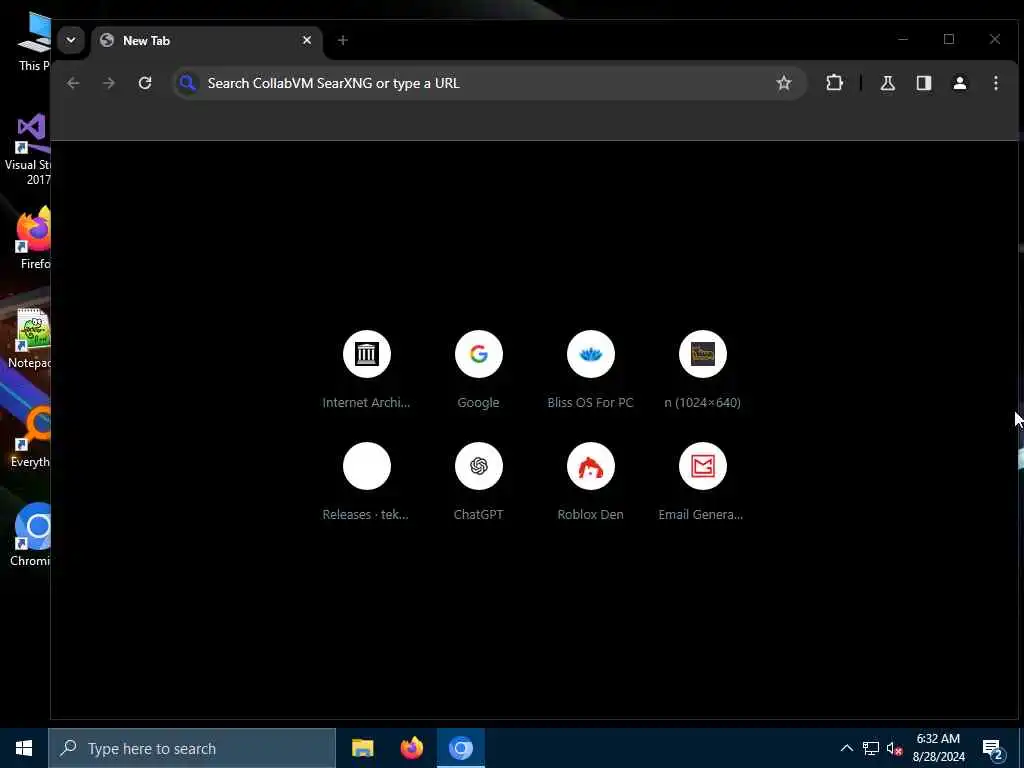Select the Chromium desktop shortcut

(x=29, y=534)
